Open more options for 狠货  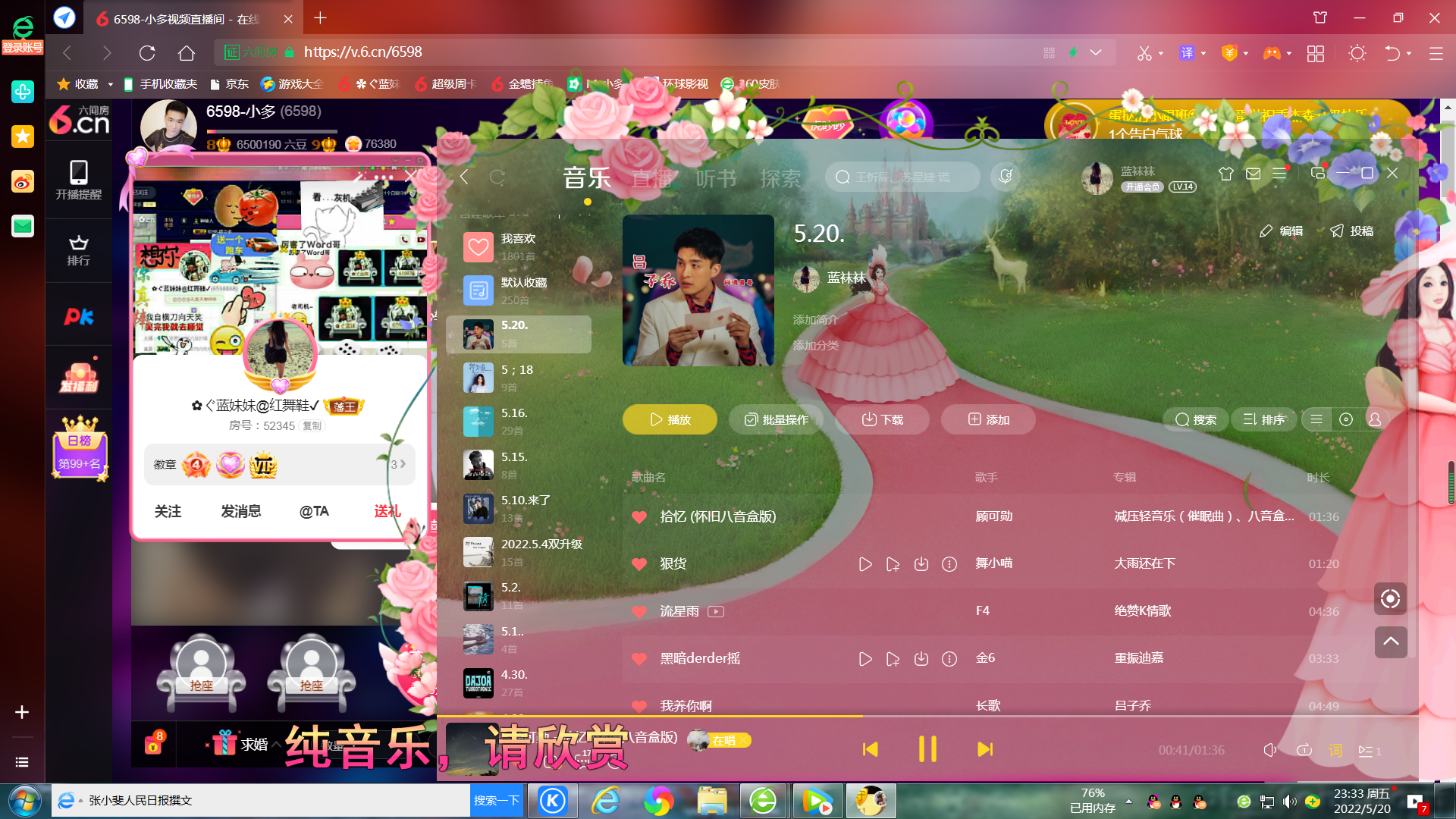(x=949, y=564)
